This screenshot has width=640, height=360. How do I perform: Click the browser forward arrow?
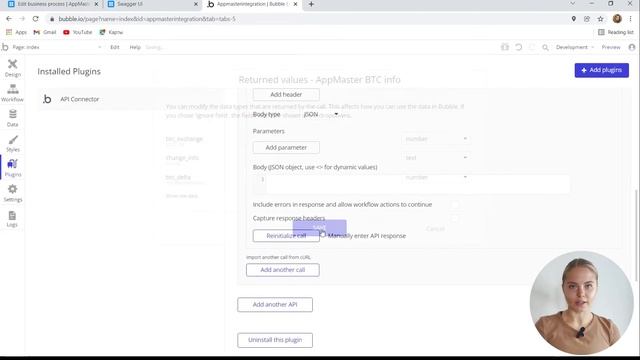22,19
